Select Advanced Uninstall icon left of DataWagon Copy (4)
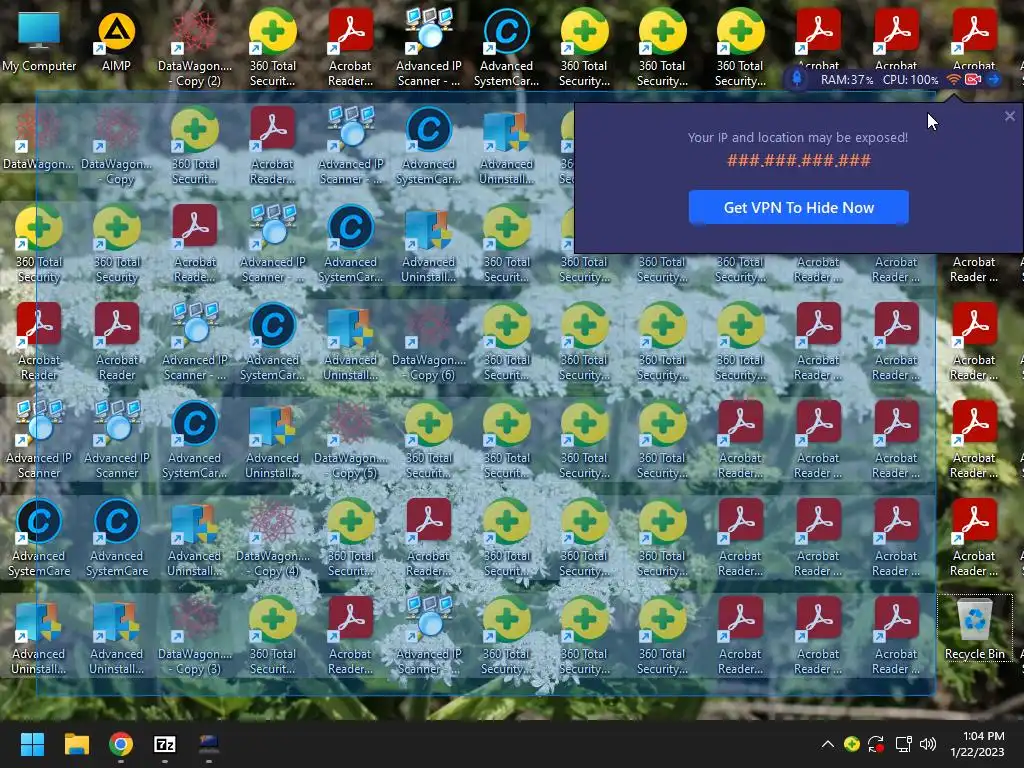The image size is (1024, 768). pyautogui.click(x=195, y=538)
